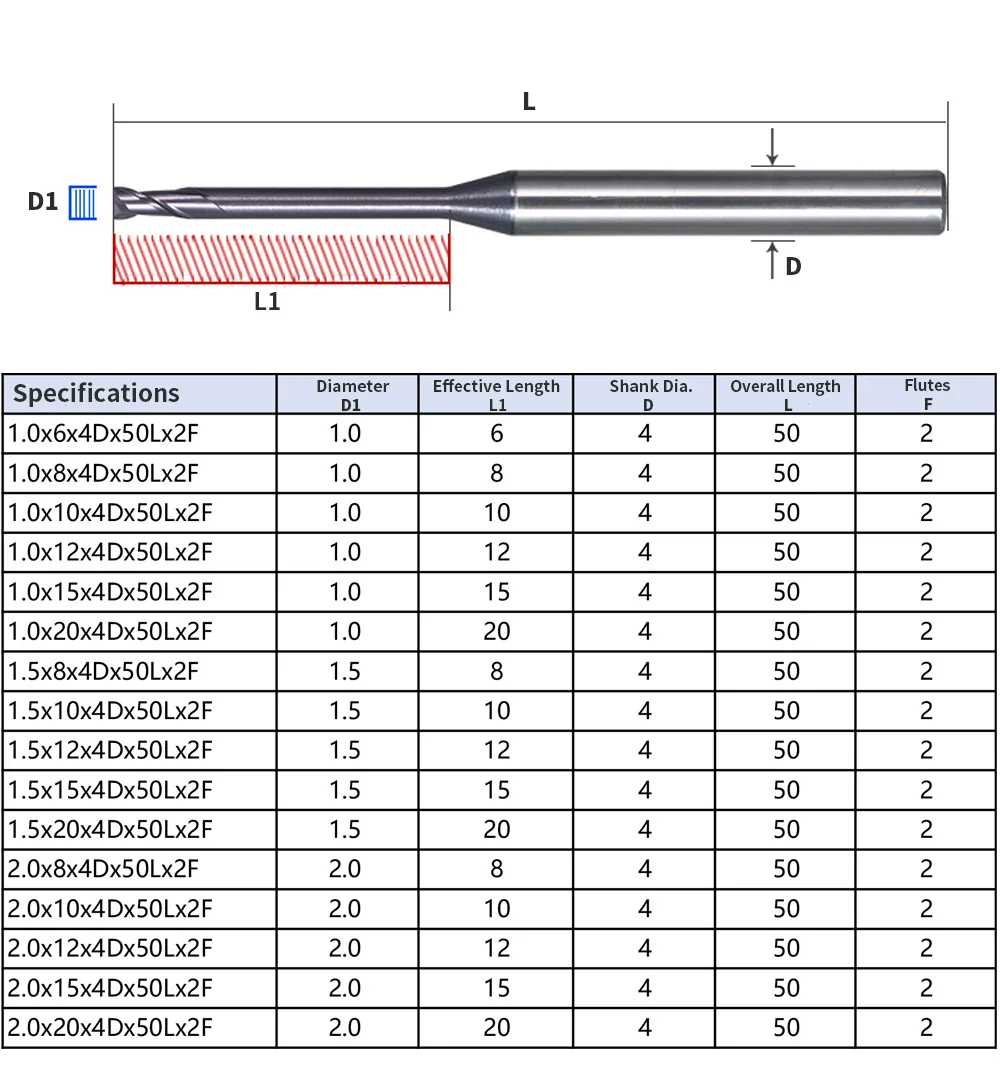The height and width of the screenshot is (1090, 1000).
Task: Click effective length 15 in the 1.5x15x4Dx50Lx2F row
Action: [497, 790]
